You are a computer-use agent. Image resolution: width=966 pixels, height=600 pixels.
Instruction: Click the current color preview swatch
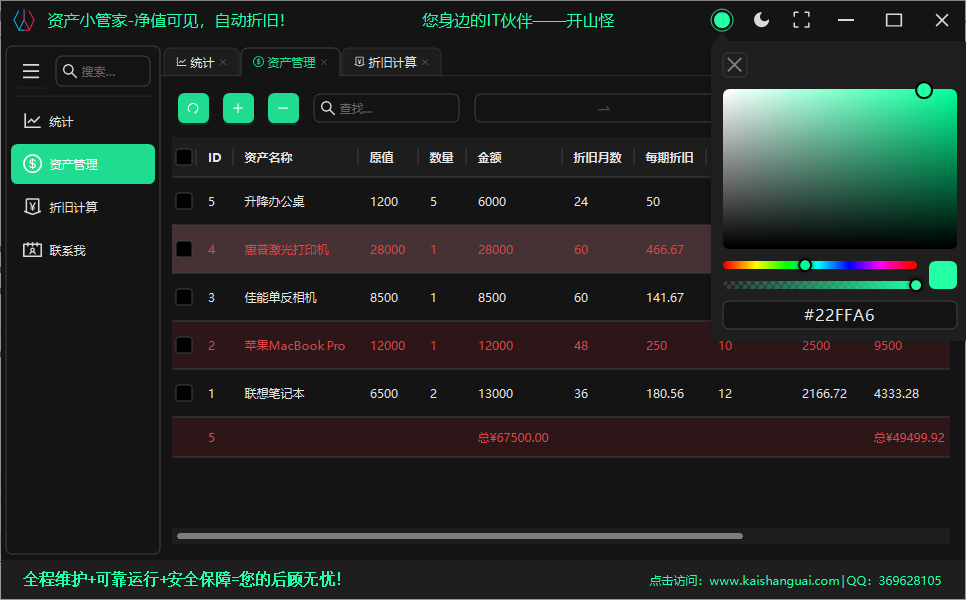pyautogui.click(x=943, y=275)
